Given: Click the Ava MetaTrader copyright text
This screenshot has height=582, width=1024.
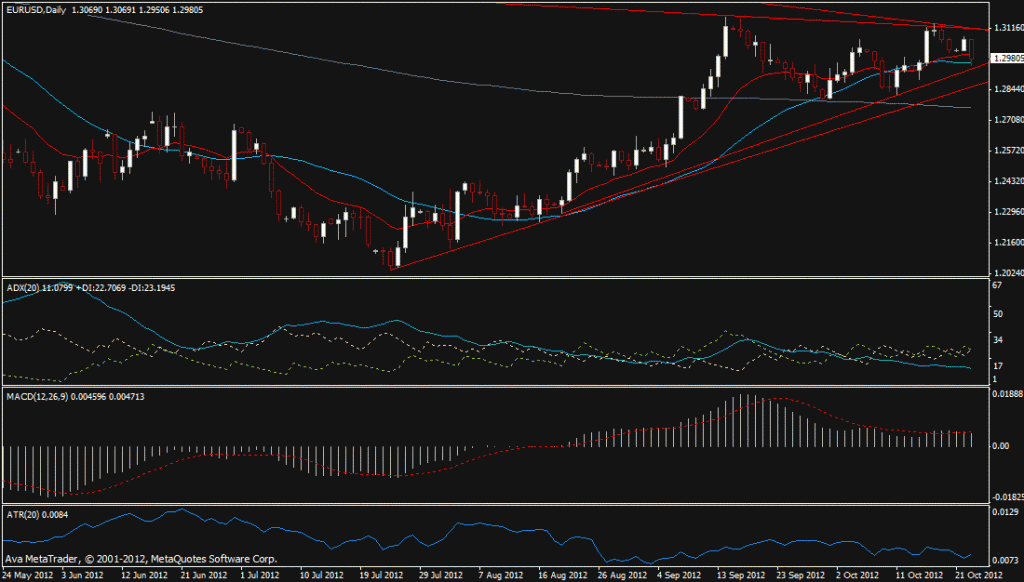Looking at the screenshot, I should tap(141, 559).
